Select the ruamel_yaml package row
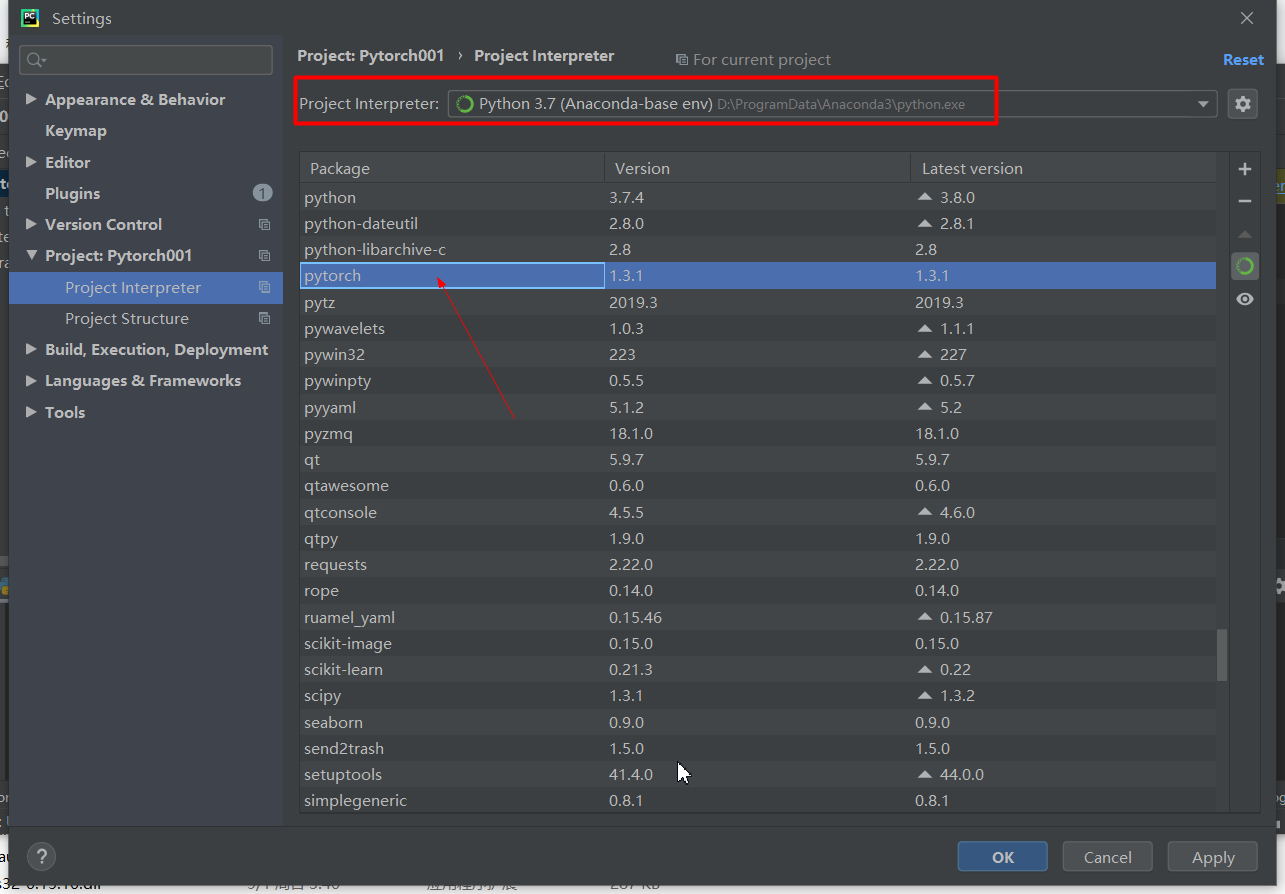The height and width of the screenshot is (894, 1285). coord(758,617)
